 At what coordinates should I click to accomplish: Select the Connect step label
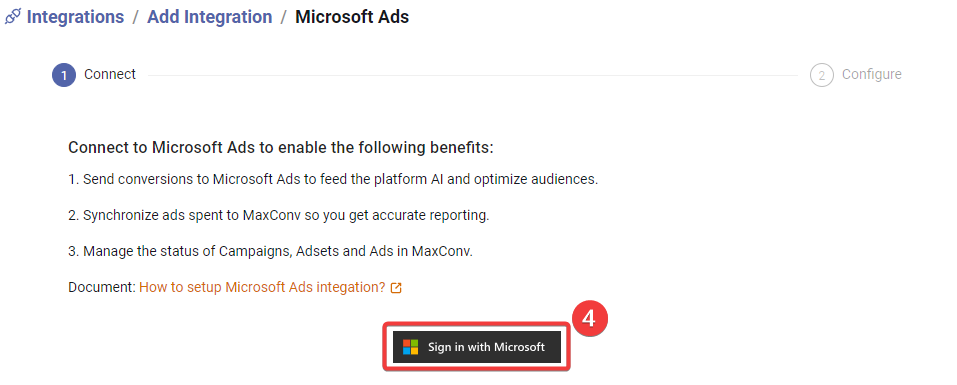(110, 74)
